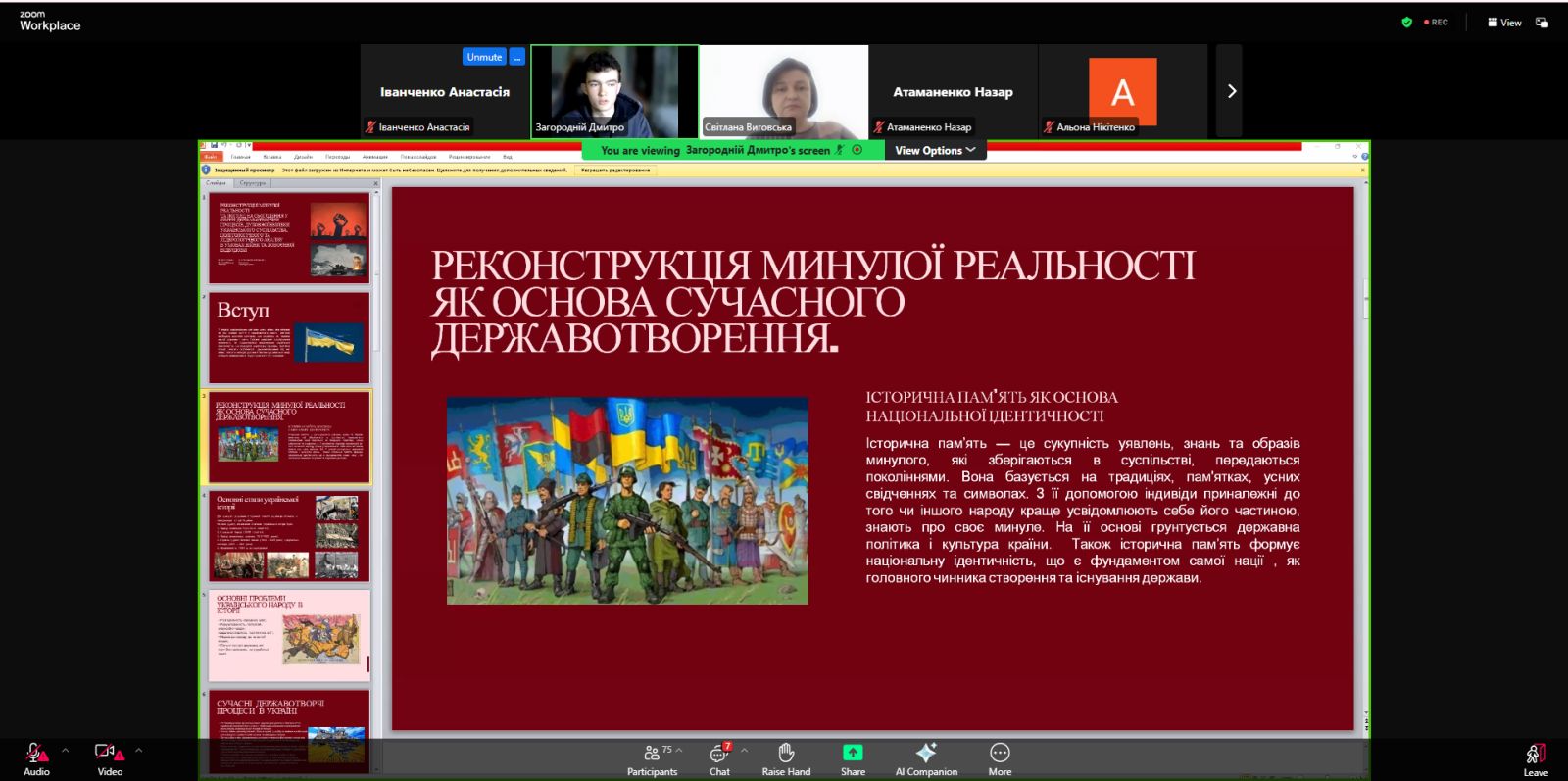The width and height of the screenshot is (1568, 781).
Task: Close the slide thumbnails pane
Action: click(375, 183)
